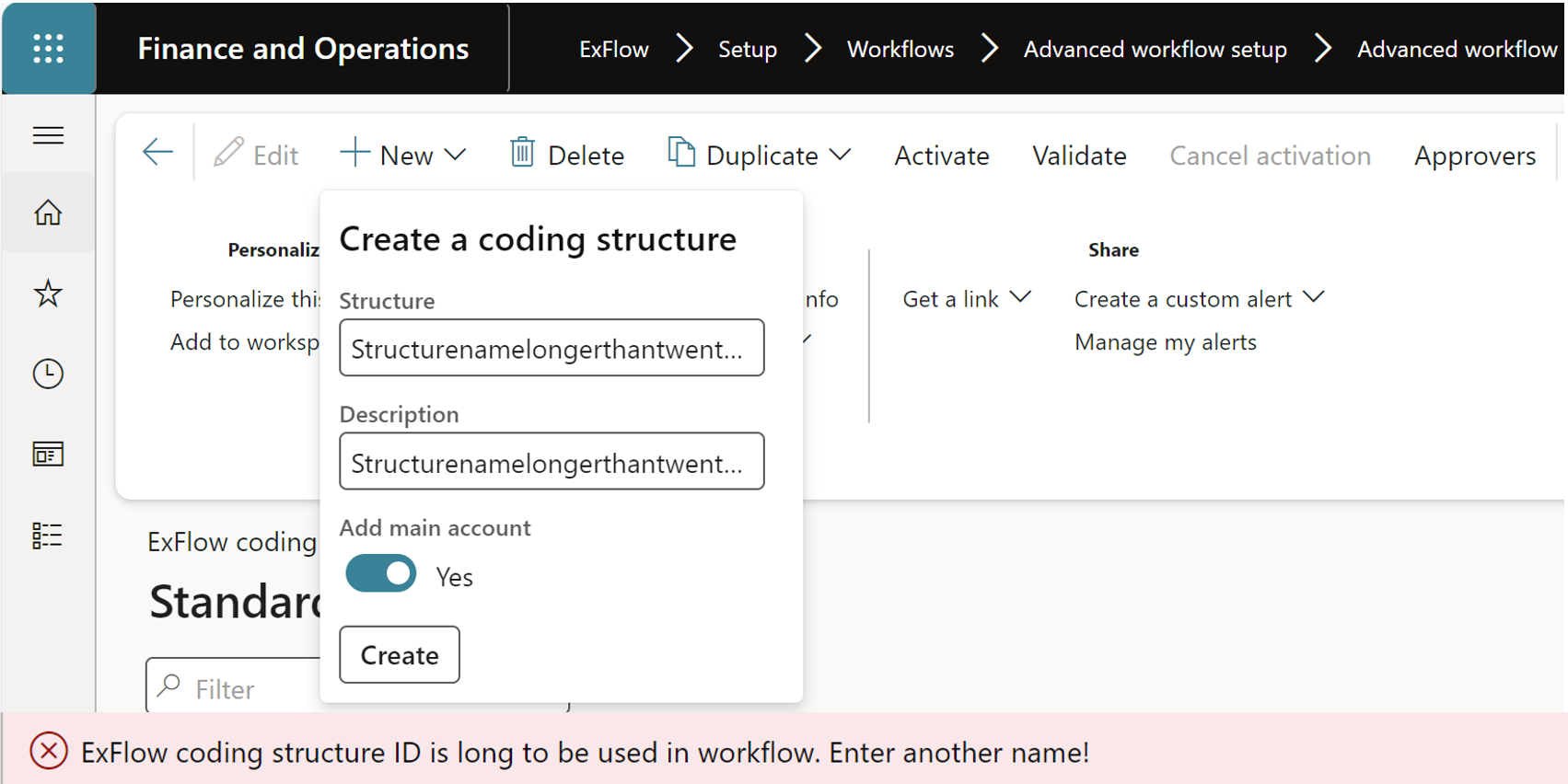Open Workspaces icon in sidebar

coord(48,454)
